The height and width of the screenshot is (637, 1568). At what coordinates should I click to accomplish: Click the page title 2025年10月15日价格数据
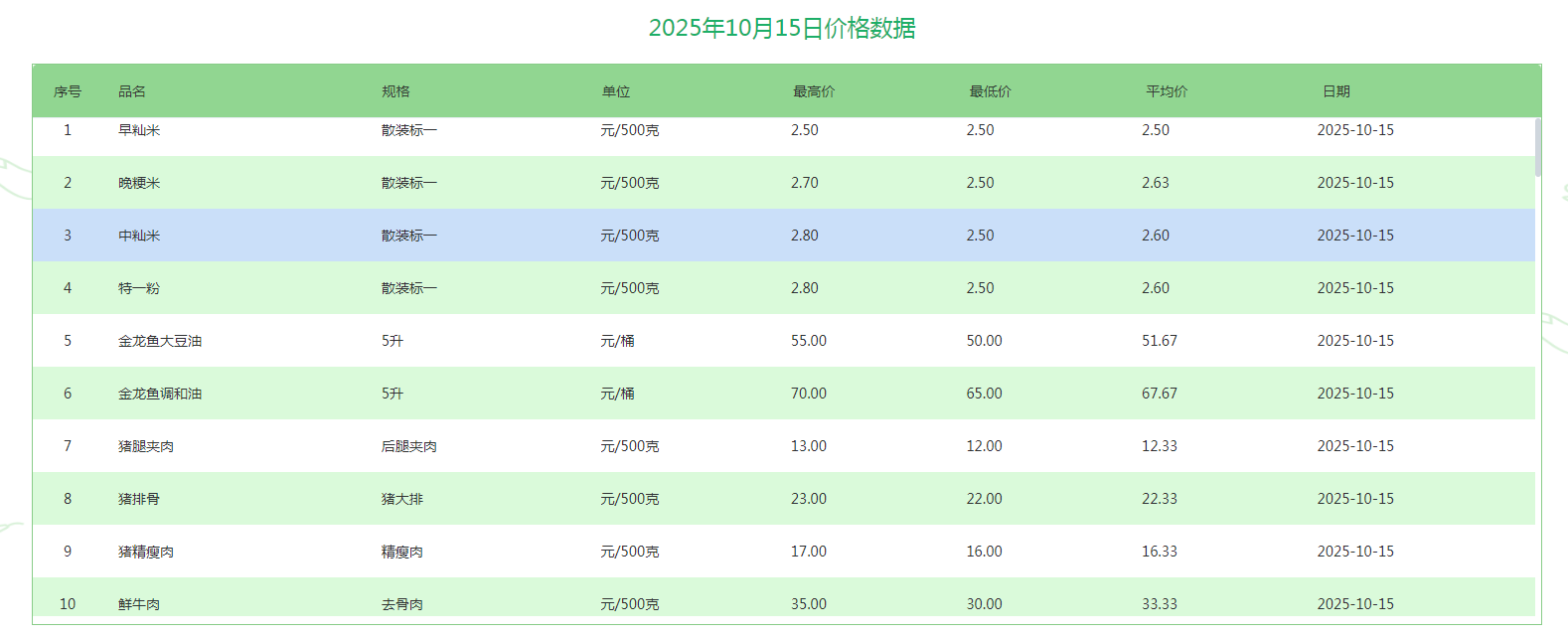[782, 28]
